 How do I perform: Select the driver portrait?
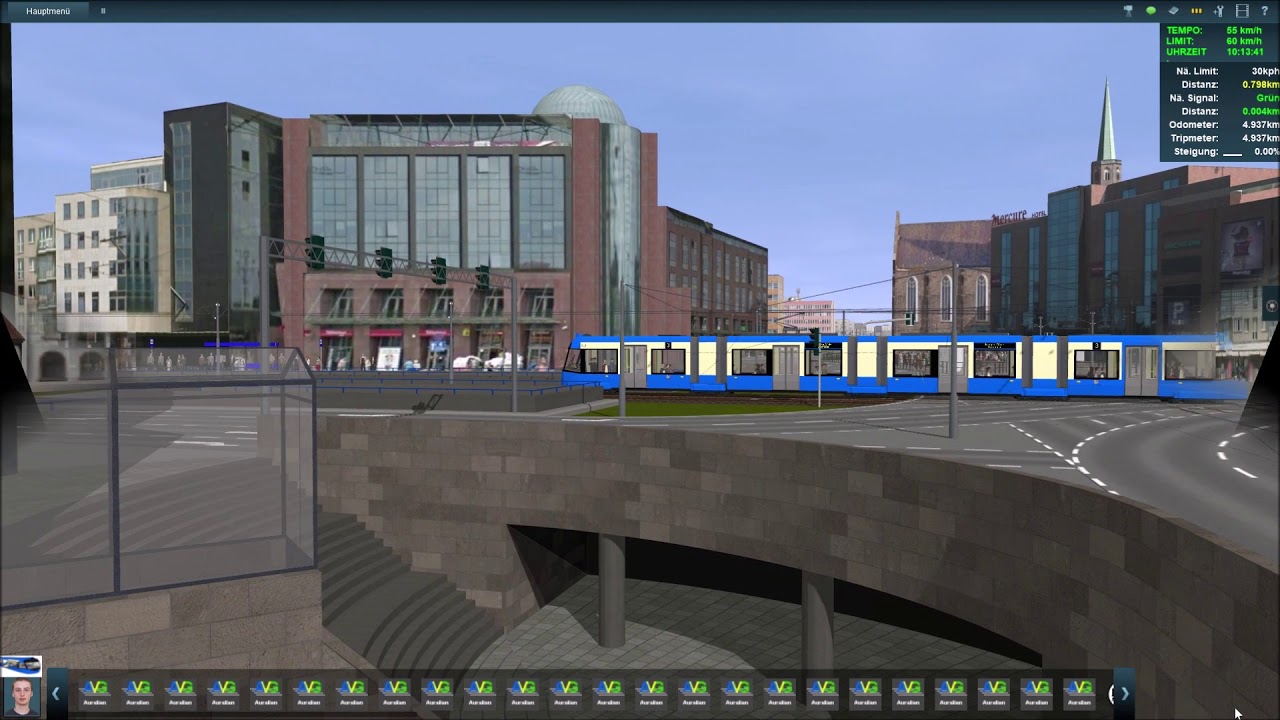[x=21, y=697]
